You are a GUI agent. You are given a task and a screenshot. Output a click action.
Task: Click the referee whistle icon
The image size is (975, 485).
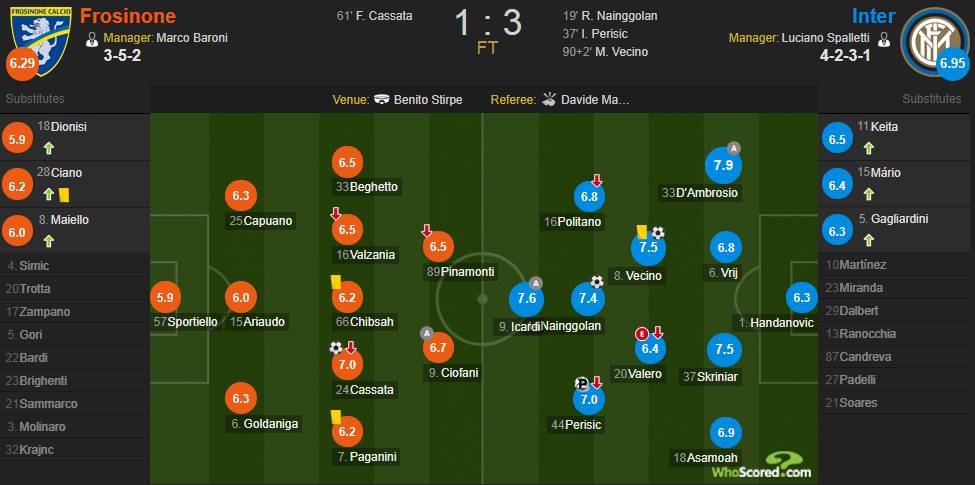coord(548,99)
